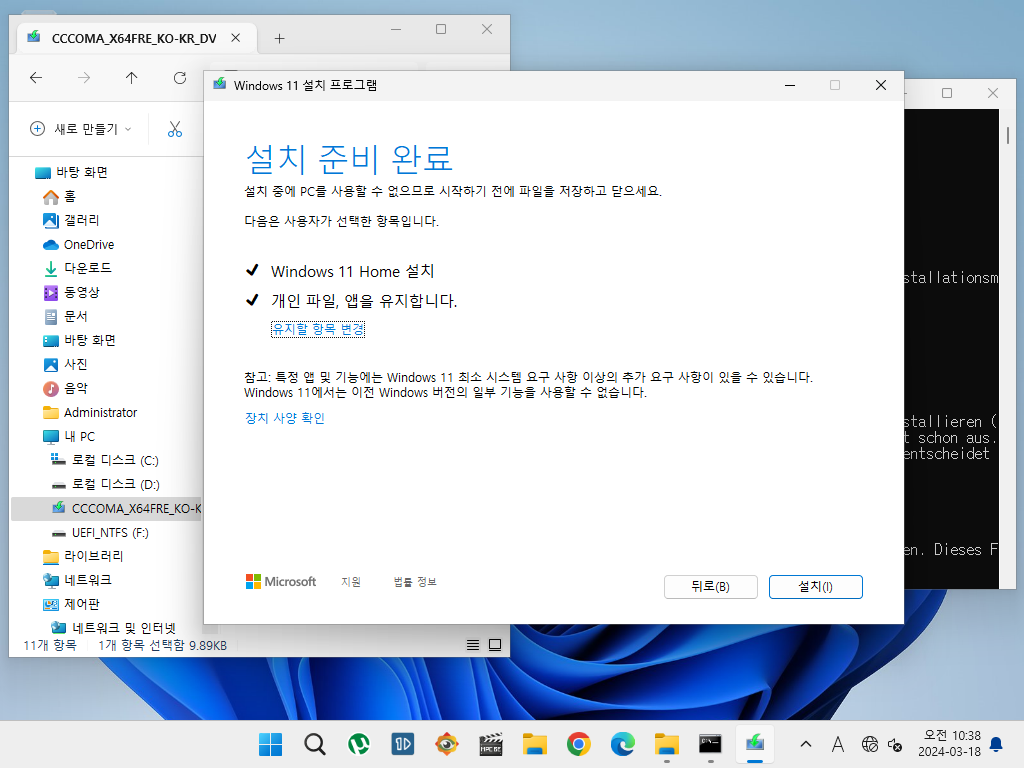
Task: Select 다운로드 in the navigation pane
Action: pyautogui.click(x=77, y=268)
